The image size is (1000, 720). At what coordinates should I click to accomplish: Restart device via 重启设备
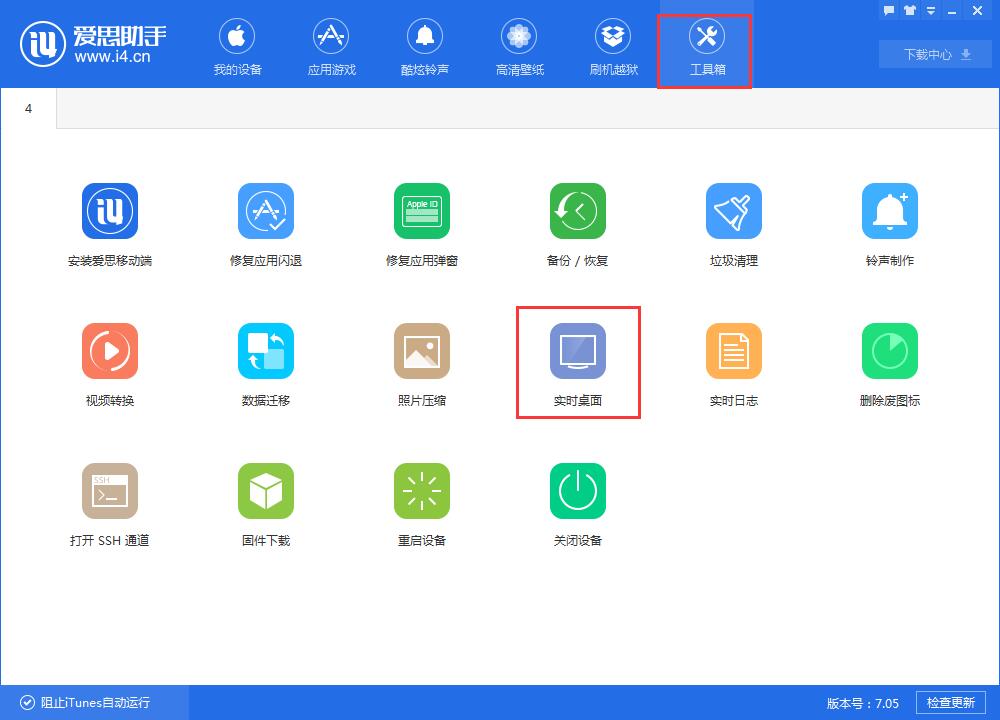pos(422,502)
